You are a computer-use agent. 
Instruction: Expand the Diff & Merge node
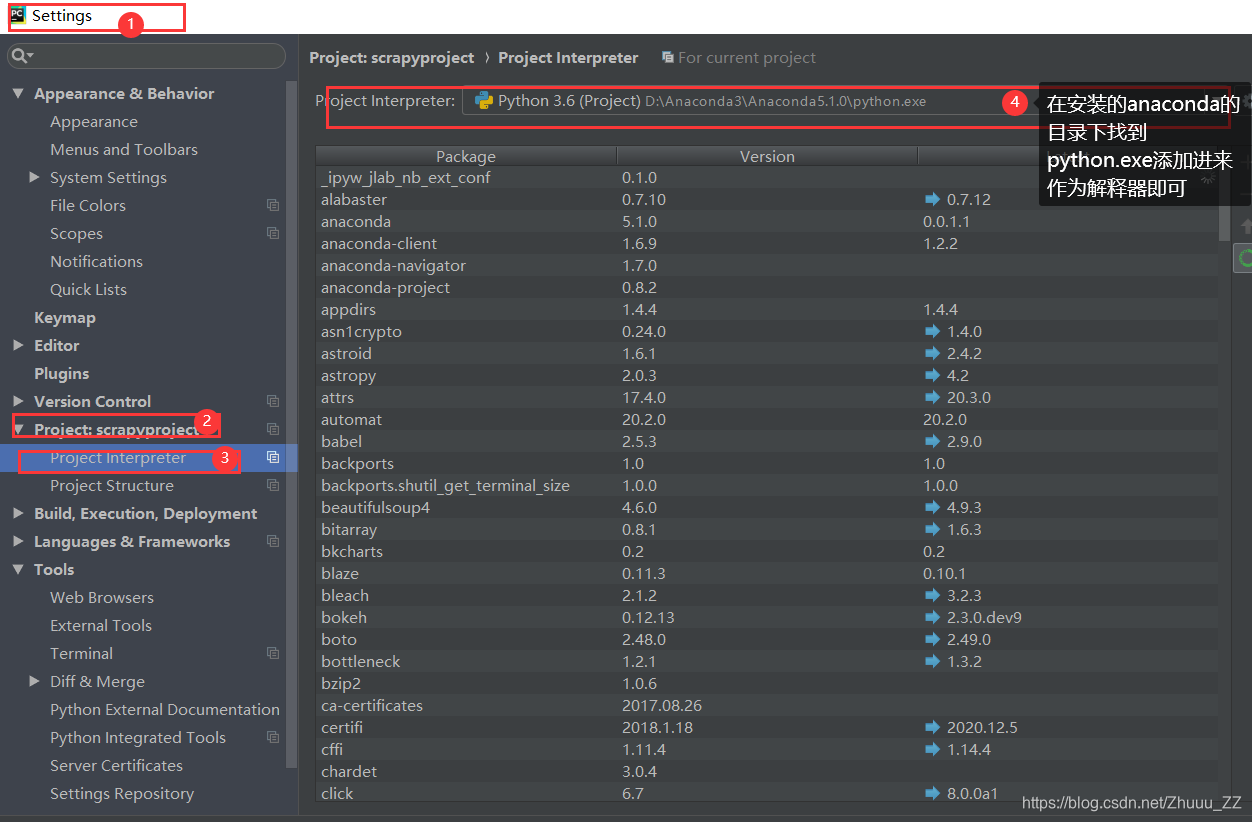[x=35, y=681]
